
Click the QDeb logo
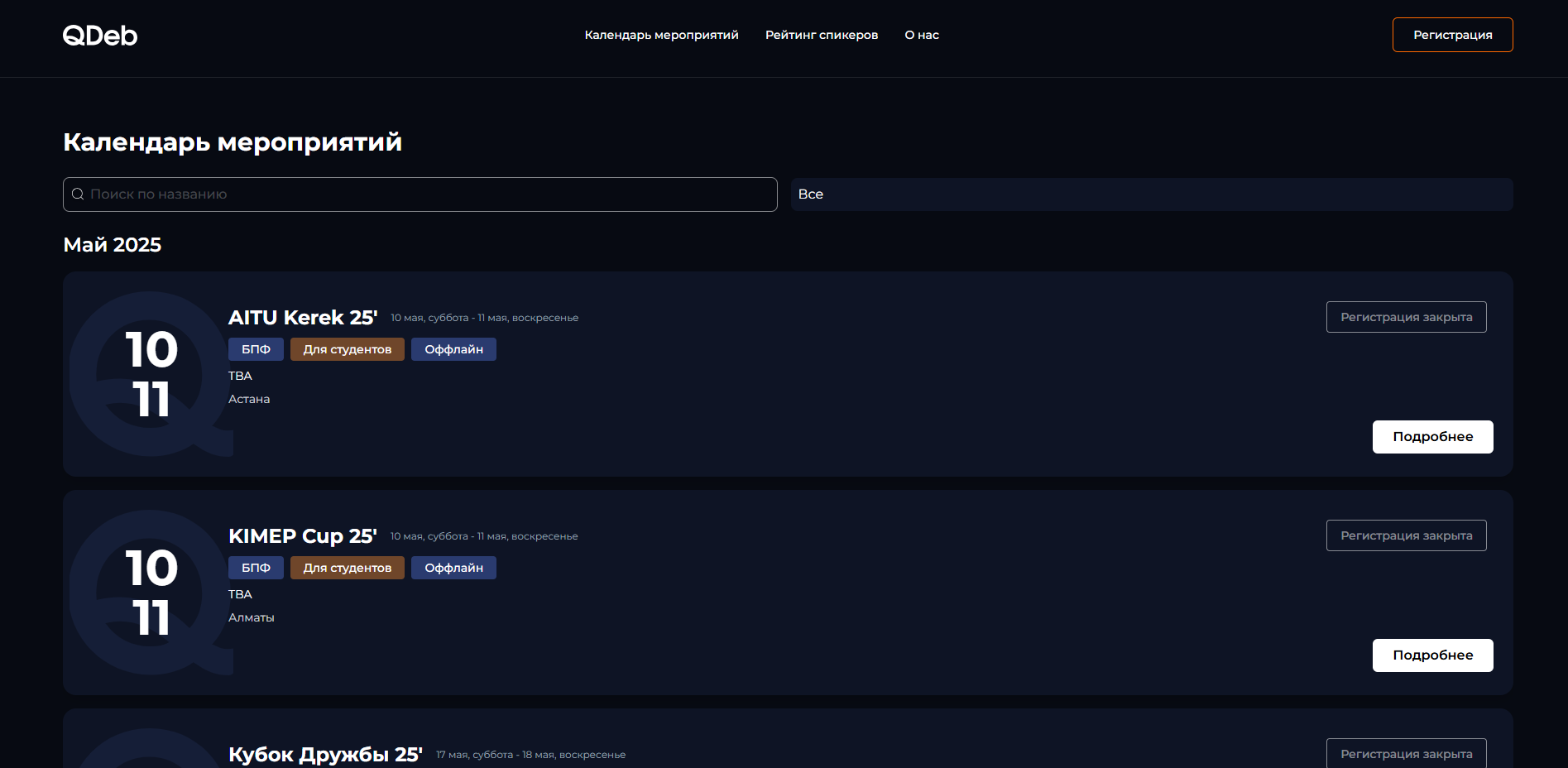coord(100,35)
